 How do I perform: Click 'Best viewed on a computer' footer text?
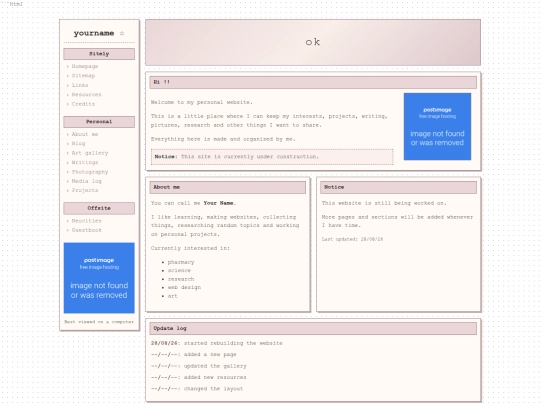tap(99, 322)
